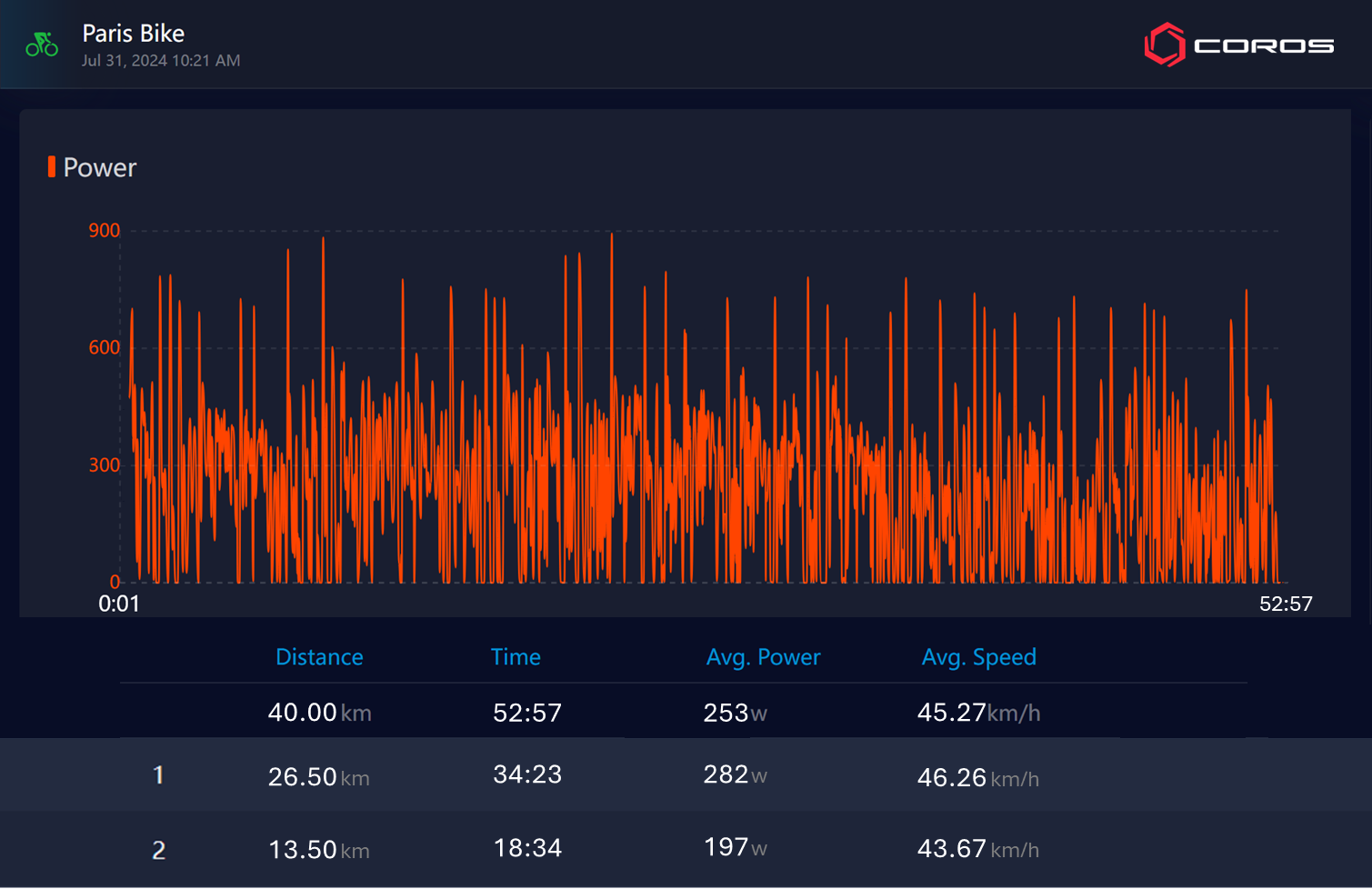Click the 900 watt axis label
Image resolution: width=1372 pixels, height=889 pixels.
104,231
